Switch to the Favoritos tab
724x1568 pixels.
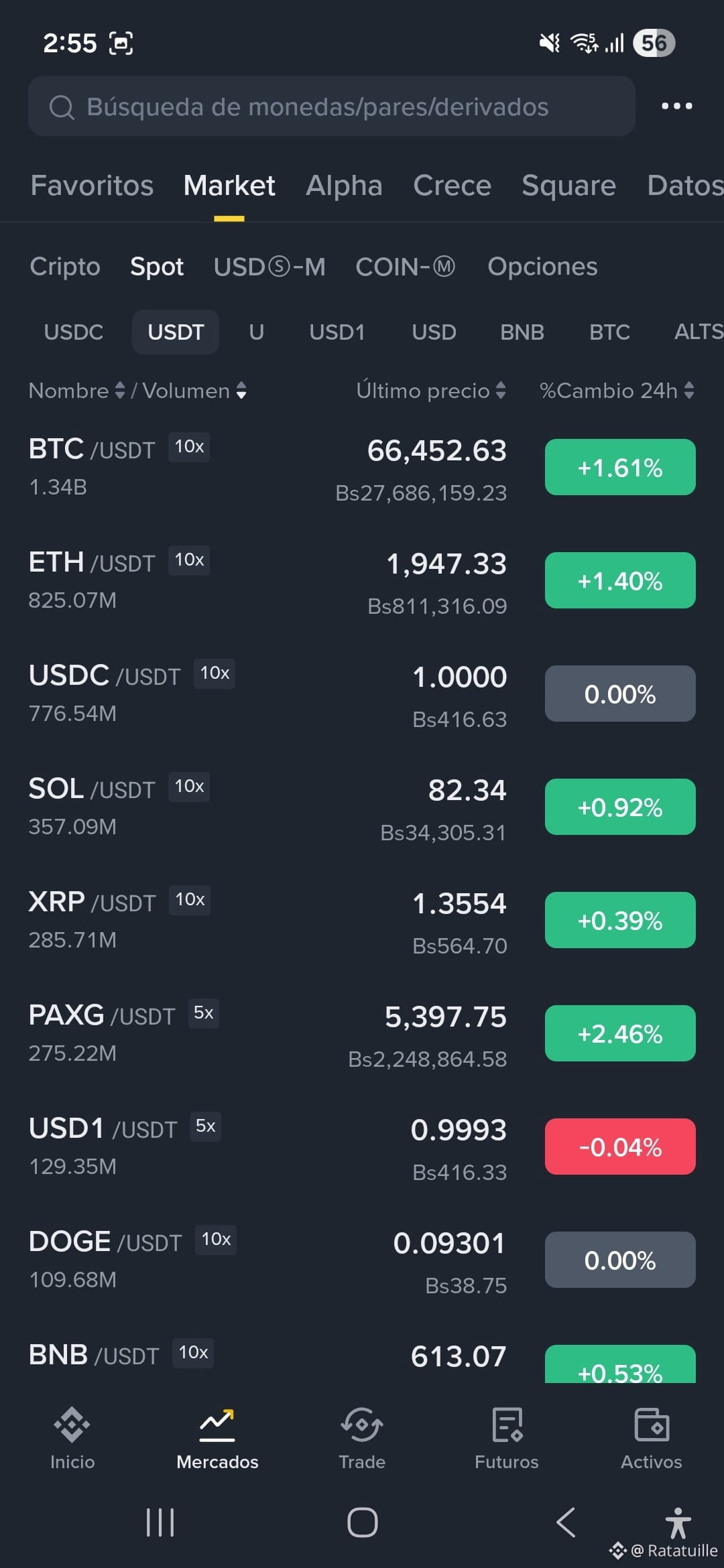pyautogui.click(x=92, y=186)
